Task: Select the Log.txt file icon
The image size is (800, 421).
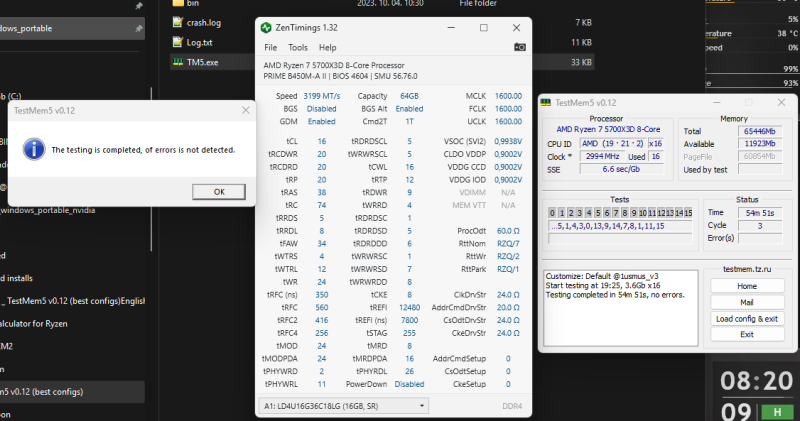Action: pos(178,42)
